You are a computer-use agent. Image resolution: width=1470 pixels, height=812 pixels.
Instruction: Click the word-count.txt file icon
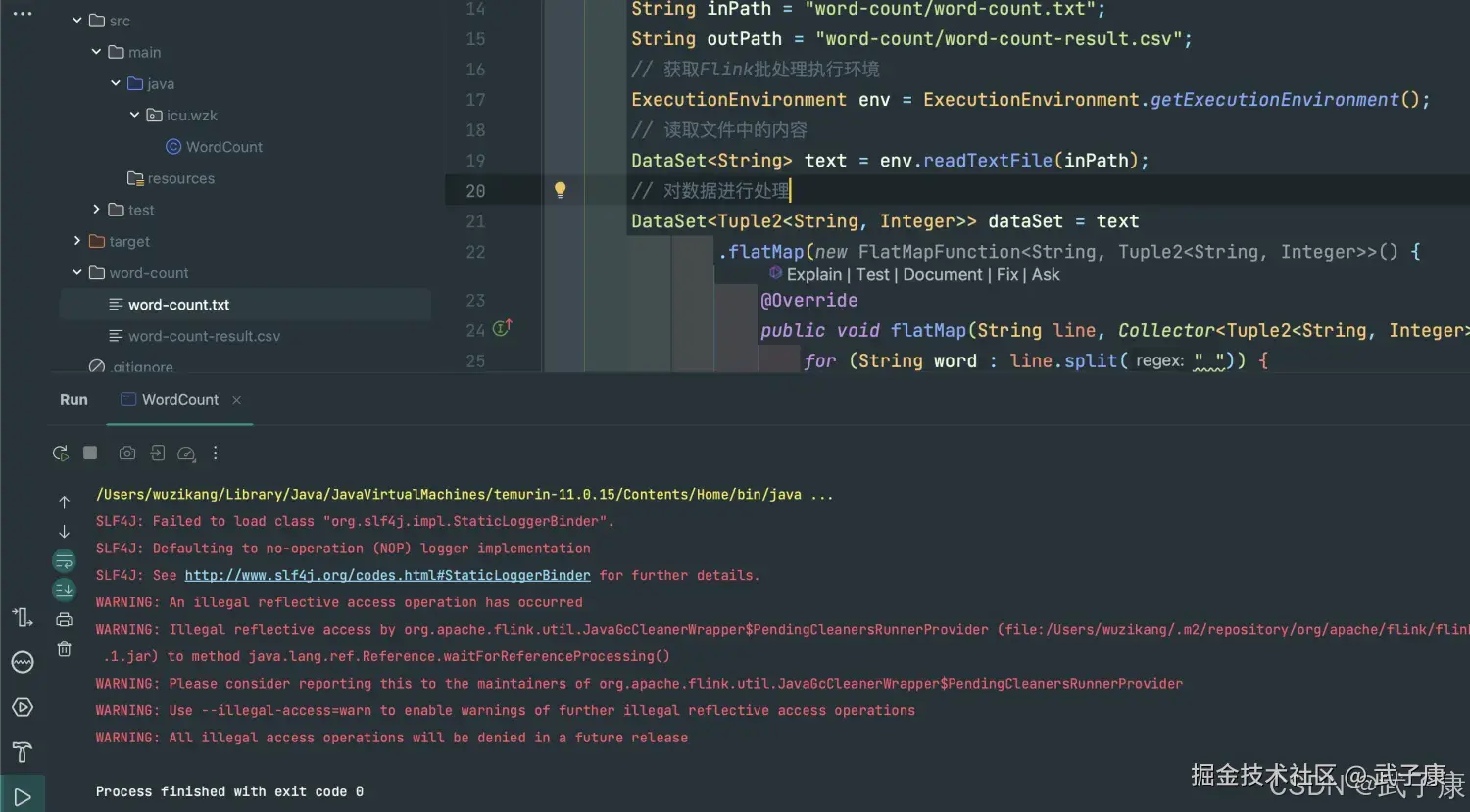tap(116, 305)
